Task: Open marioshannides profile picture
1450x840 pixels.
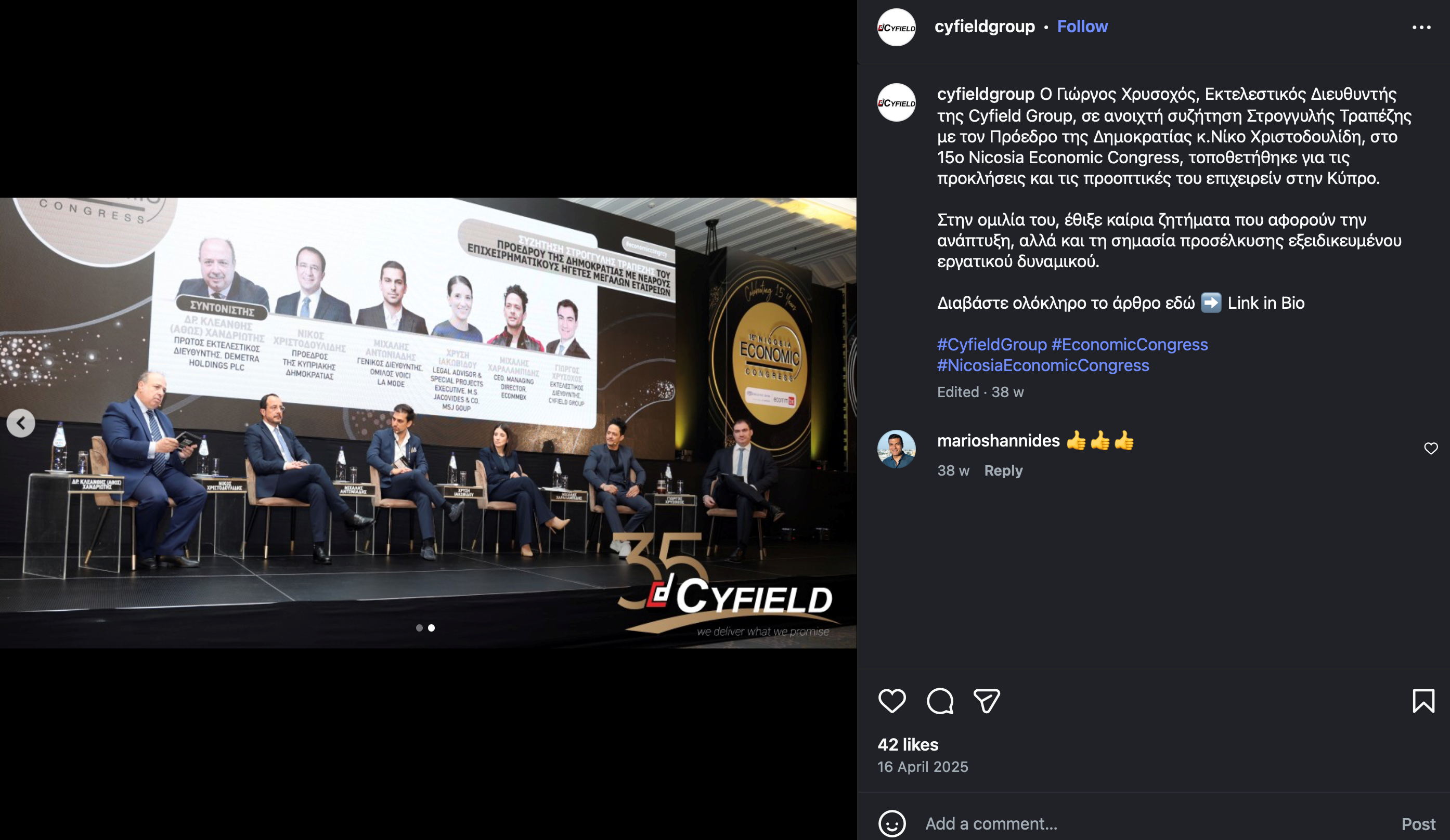Action: coord(897,449)
